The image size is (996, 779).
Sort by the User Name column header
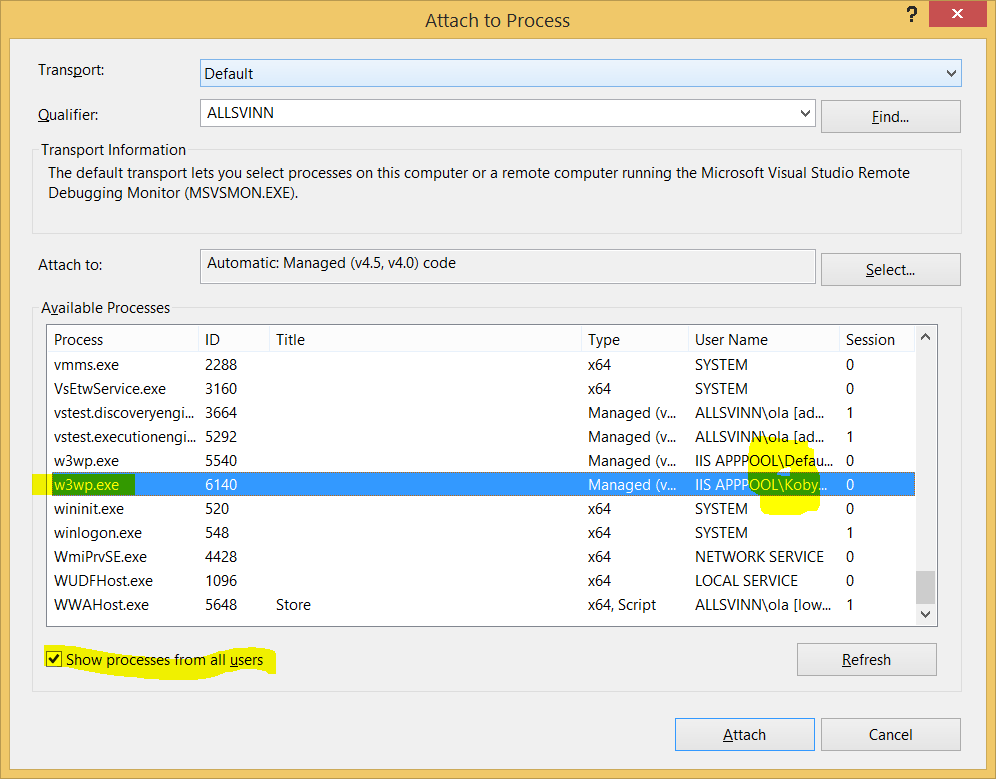point(764,339)
